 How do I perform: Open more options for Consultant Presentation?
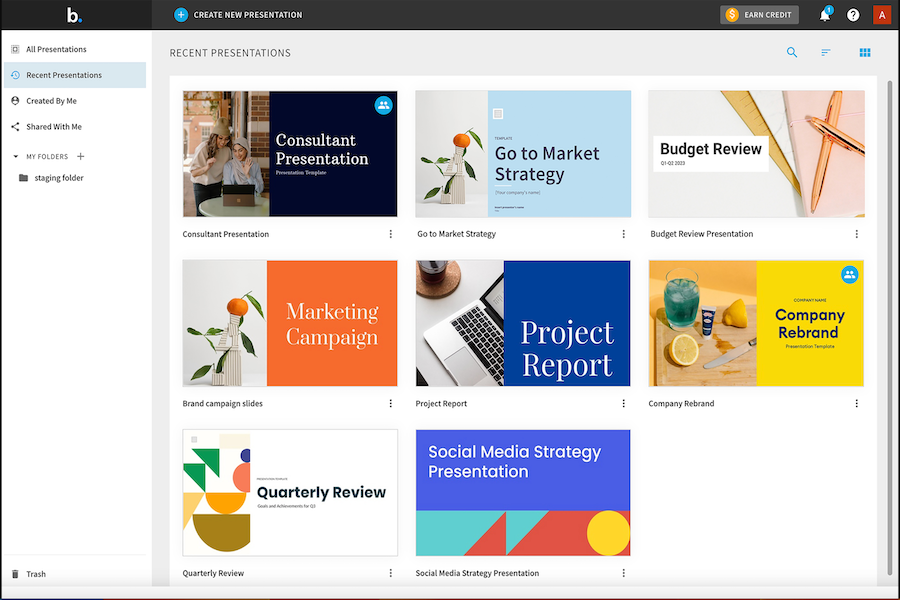pos(391,234)
